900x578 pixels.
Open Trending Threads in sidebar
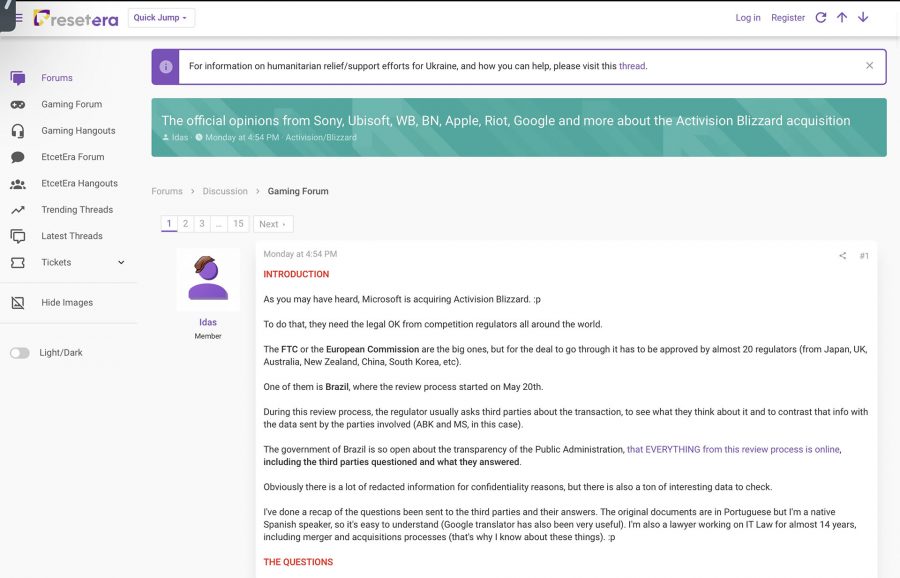click(77, 210)
